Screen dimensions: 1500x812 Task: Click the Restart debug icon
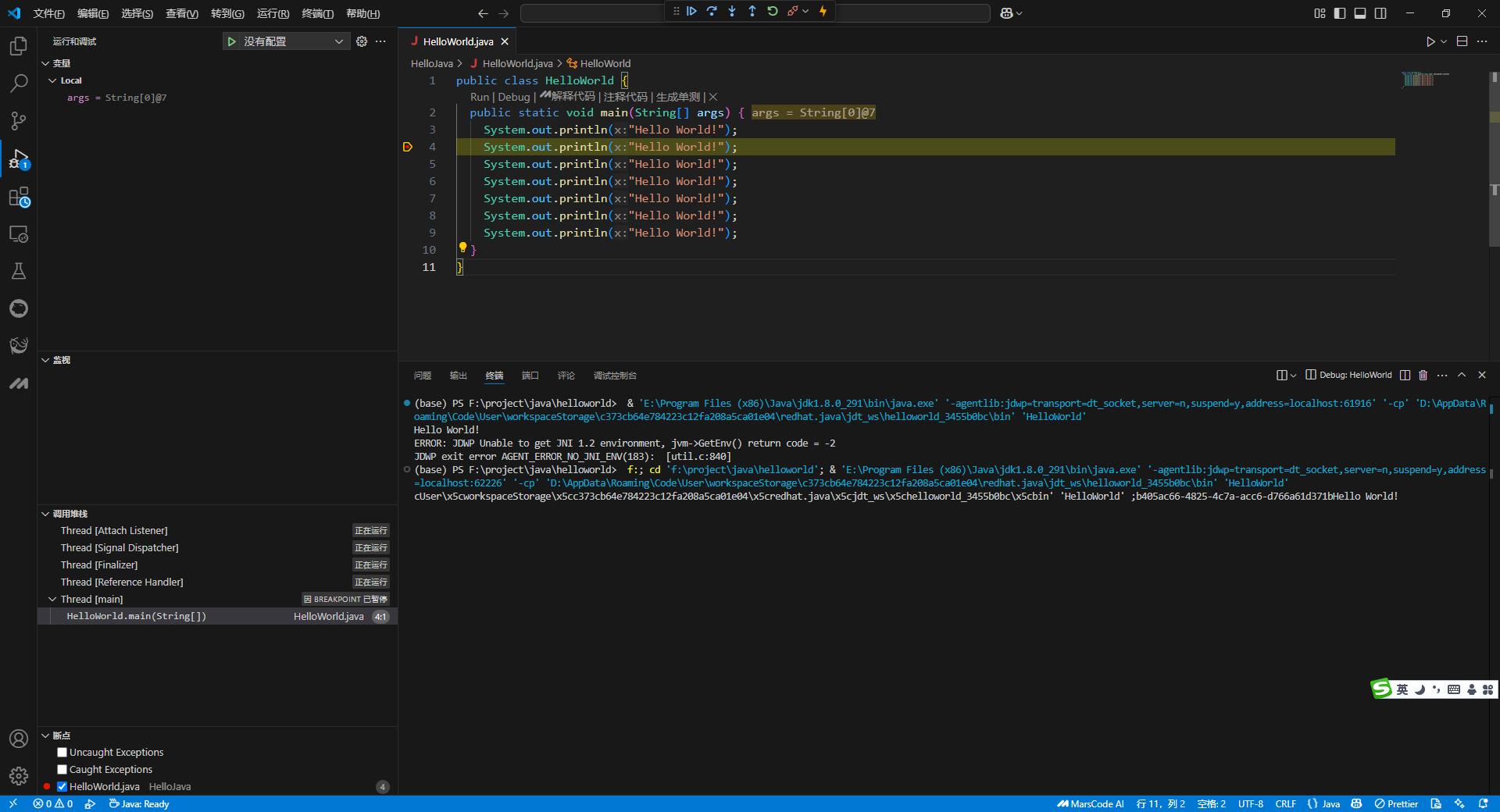pyautogui.click(x=772, y=11)
